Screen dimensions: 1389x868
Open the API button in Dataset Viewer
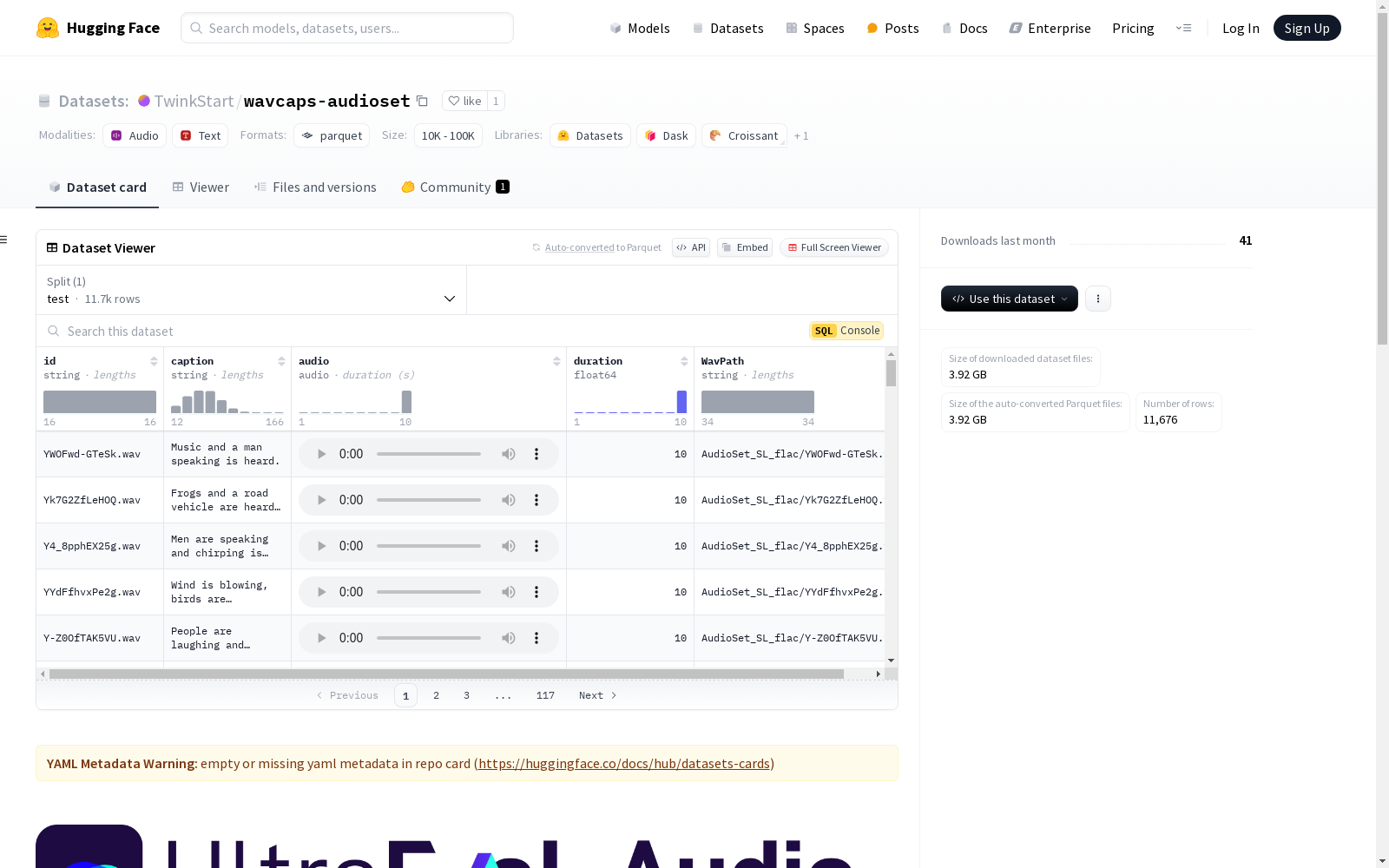click(691, 247)
